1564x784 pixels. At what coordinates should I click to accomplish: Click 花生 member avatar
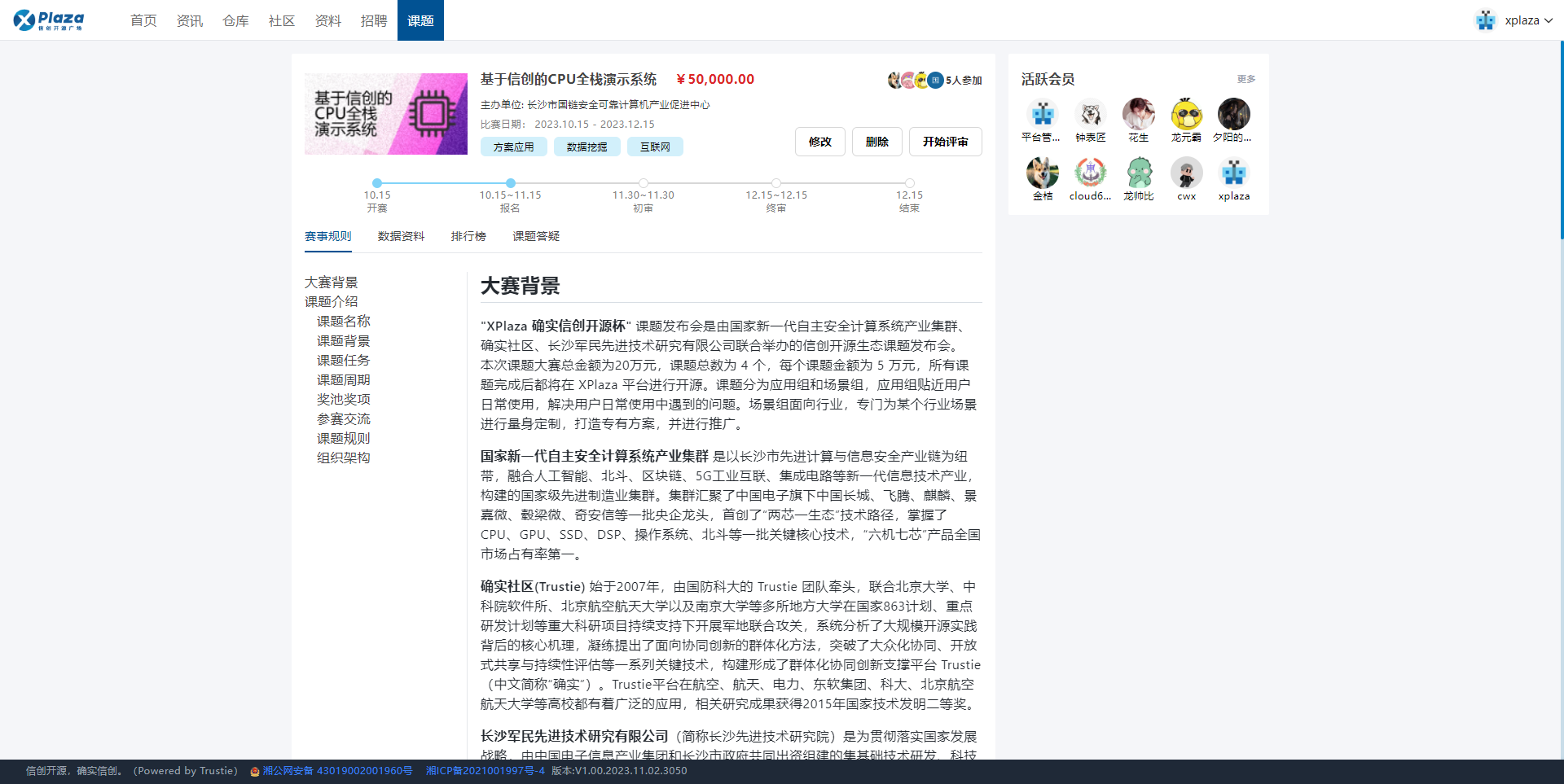(1138, 115)
